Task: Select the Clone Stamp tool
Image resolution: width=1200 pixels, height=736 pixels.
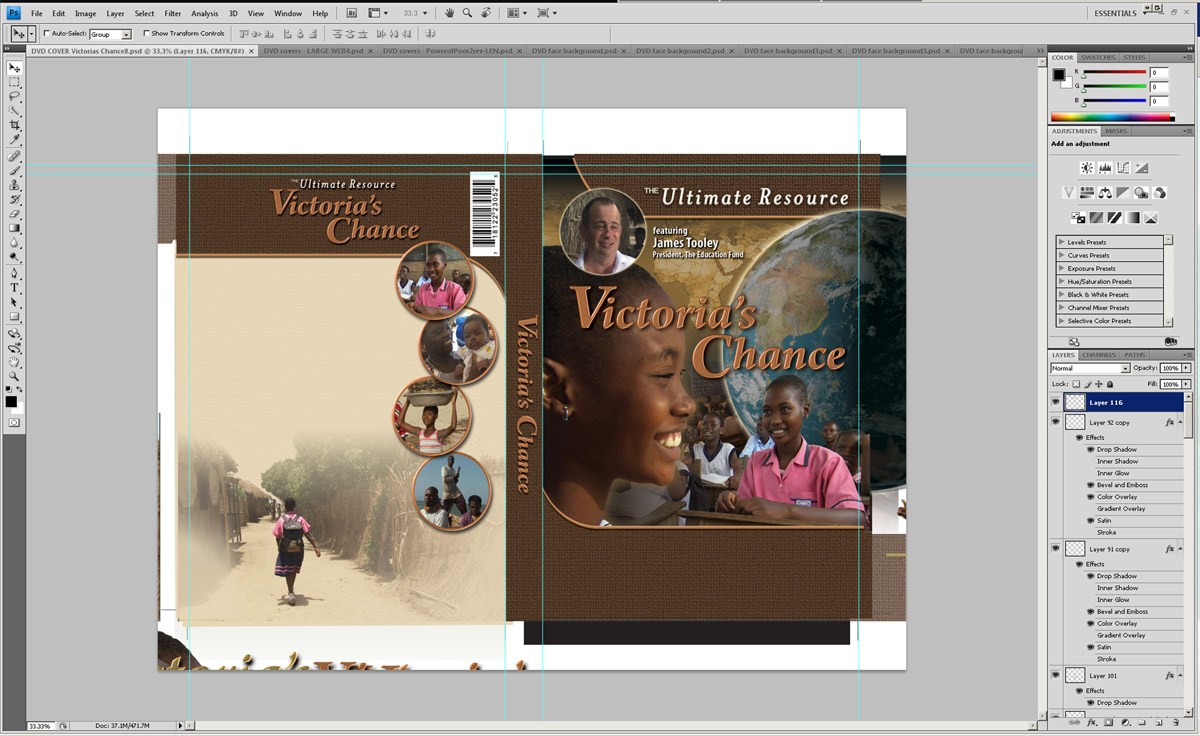Action: coord(15,186)
